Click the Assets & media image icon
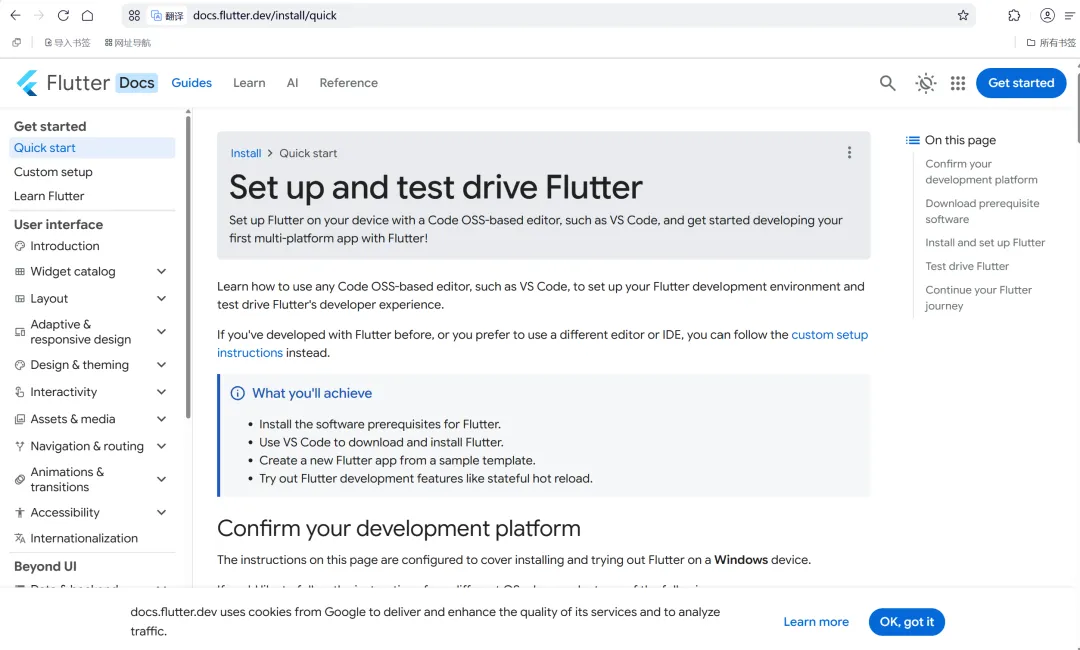Screen dimensions: 1080x650 (20, 419)
